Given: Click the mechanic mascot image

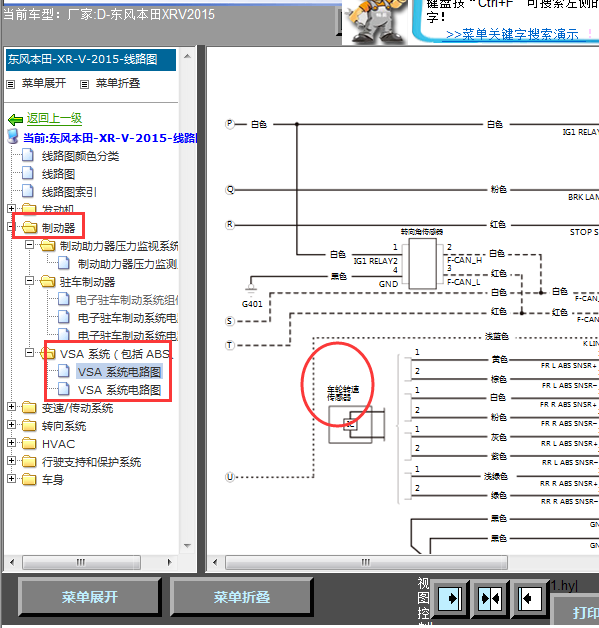Looking at the screenshot, I should pyautogui.click(x=375, y=21).
